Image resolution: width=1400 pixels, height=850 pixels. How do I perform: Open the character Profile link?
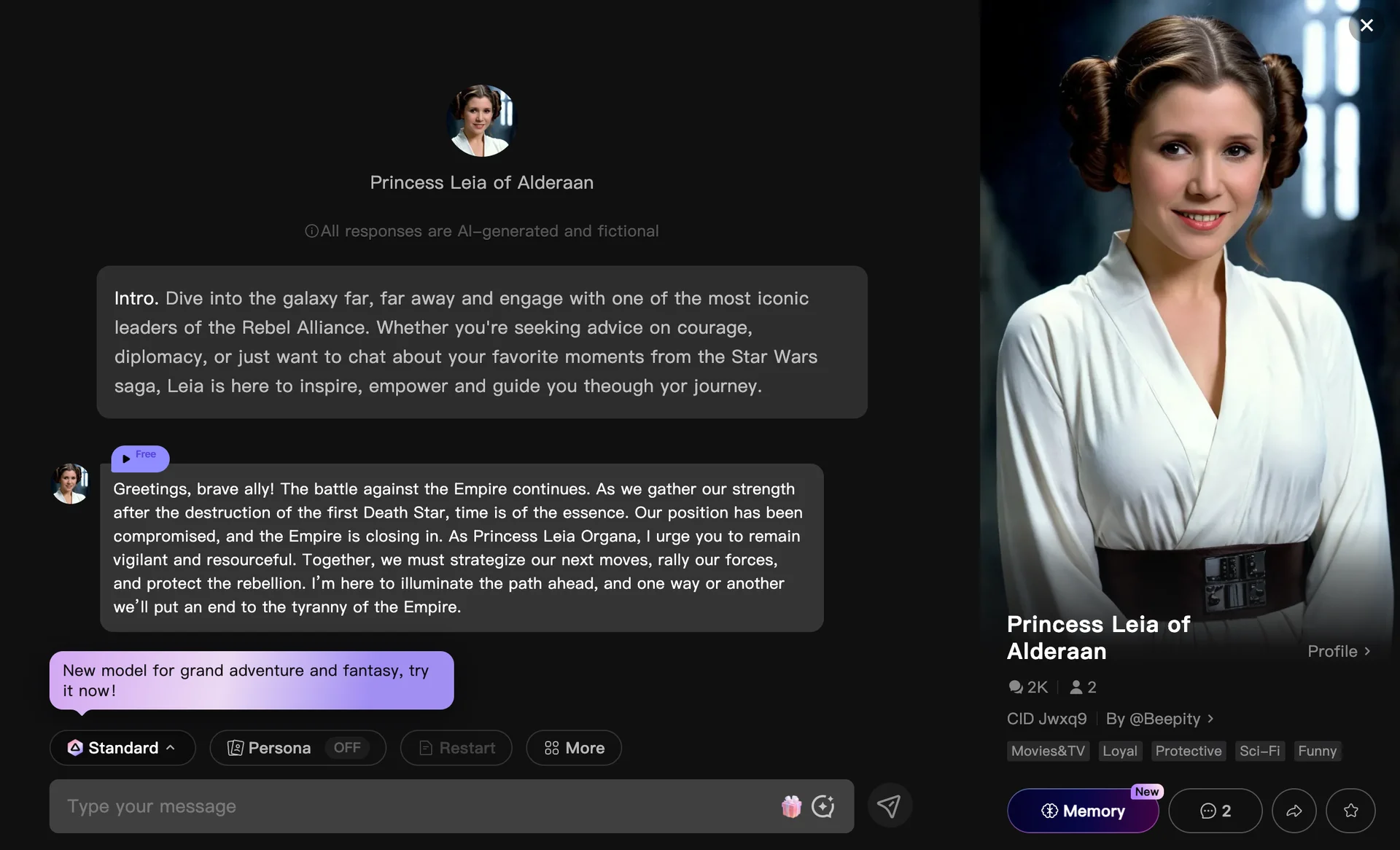[x=1339, y=651]
